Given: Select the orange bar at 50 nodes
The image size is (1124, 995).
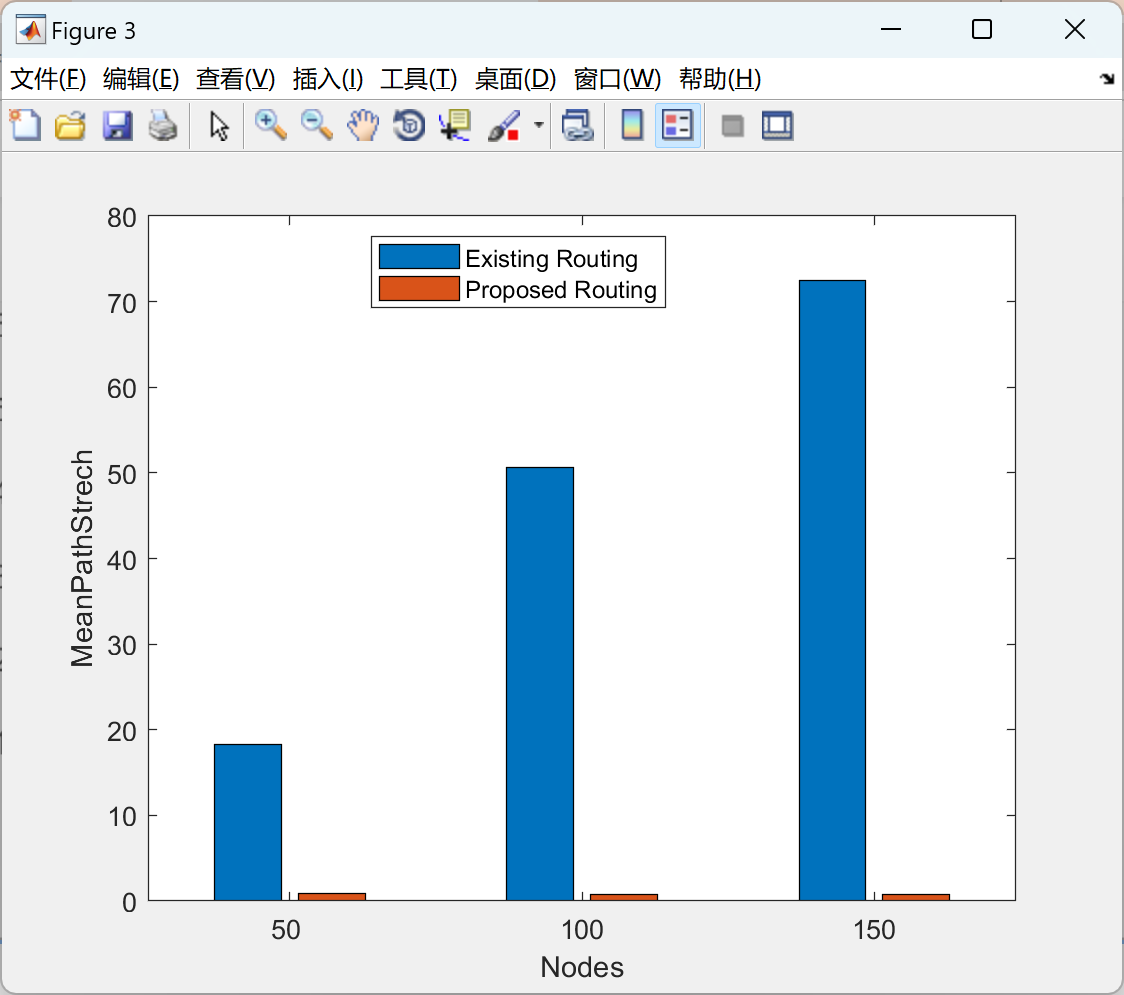Looking at the screenshot, I should tap(332, 897).
